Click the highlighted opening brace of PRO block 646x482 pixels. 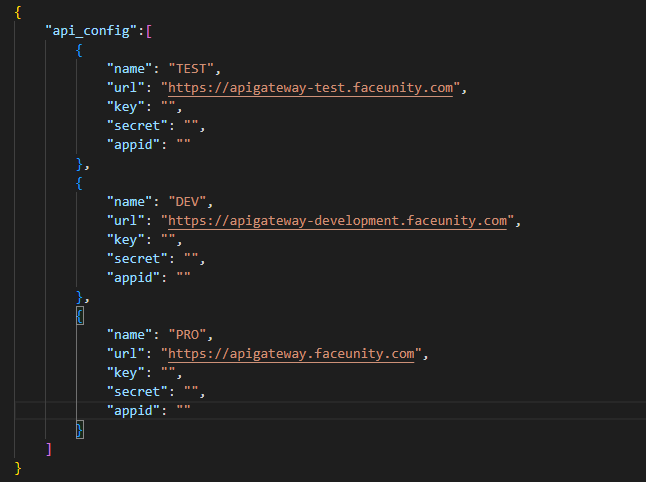(x=80, y=316)
